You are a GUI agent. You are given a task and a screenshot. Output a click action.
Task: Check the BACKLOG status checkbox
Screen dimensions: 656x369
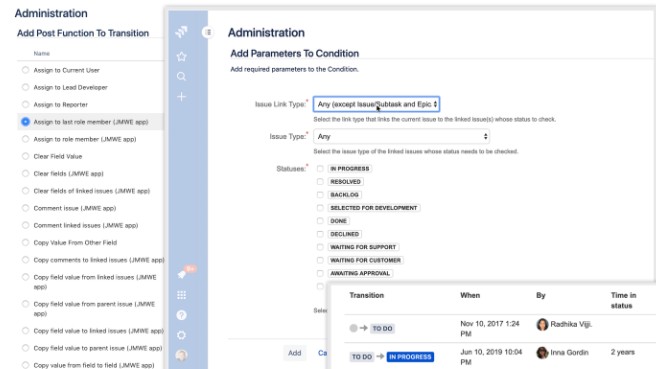click(x=320, y=195)
